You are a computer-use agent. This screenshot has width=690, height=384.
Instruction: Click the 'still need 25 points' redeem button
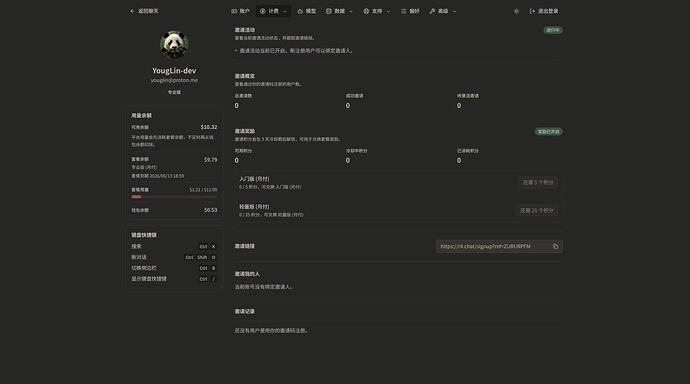[x=536, y=211]
